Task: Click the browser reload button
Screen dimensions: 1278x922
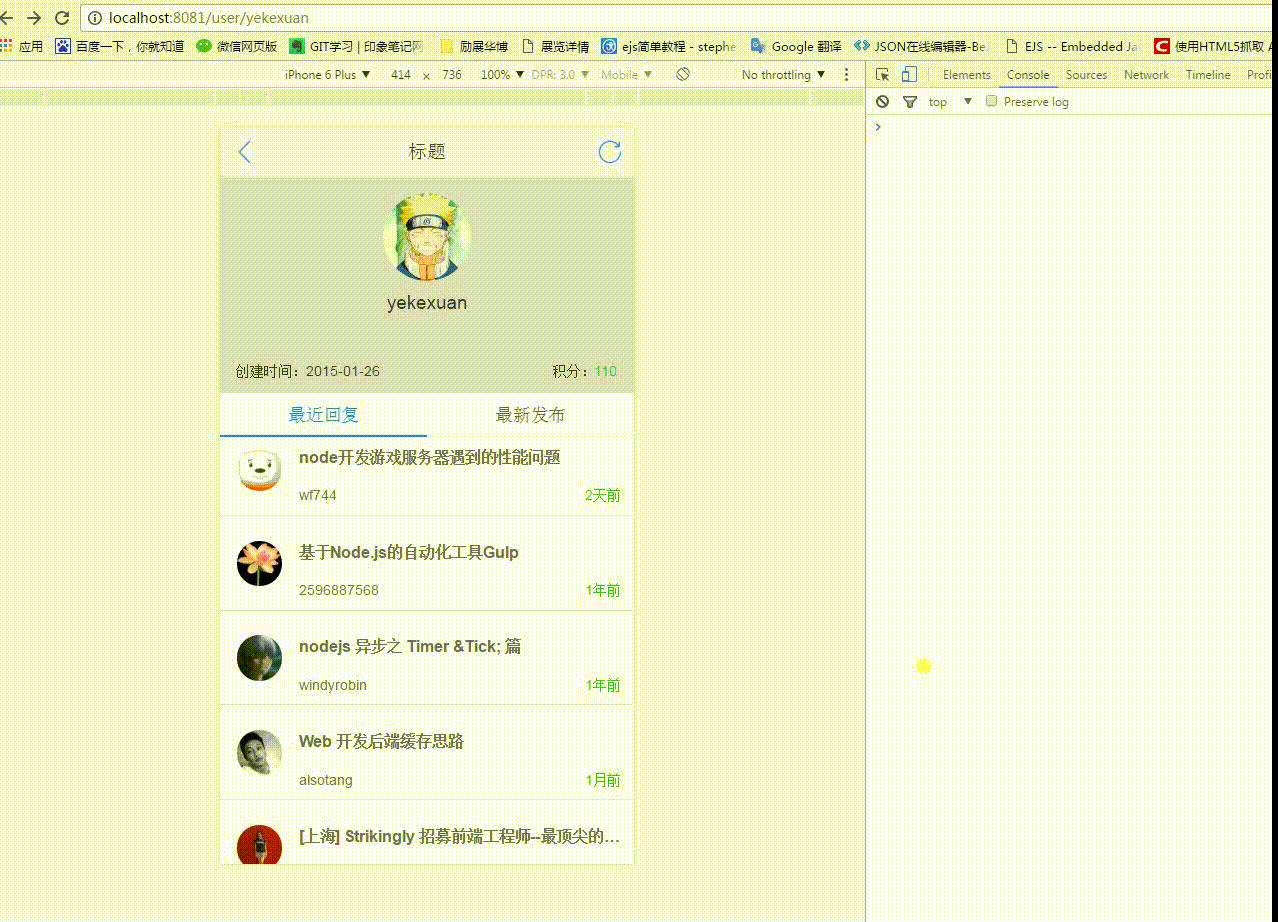Action: coord(62,18)
